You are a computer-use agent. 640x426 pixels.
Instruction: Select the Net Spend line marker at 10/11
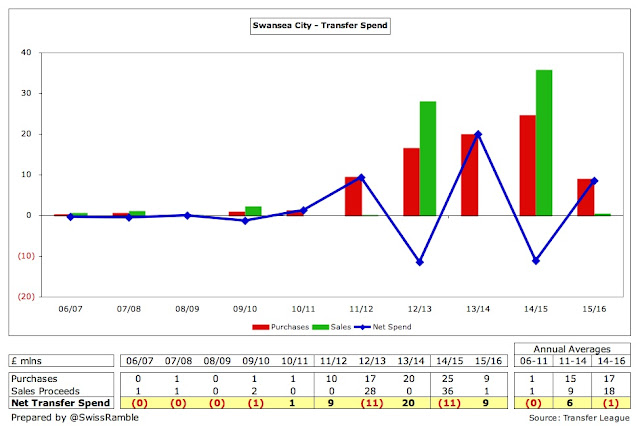point(303,211)
